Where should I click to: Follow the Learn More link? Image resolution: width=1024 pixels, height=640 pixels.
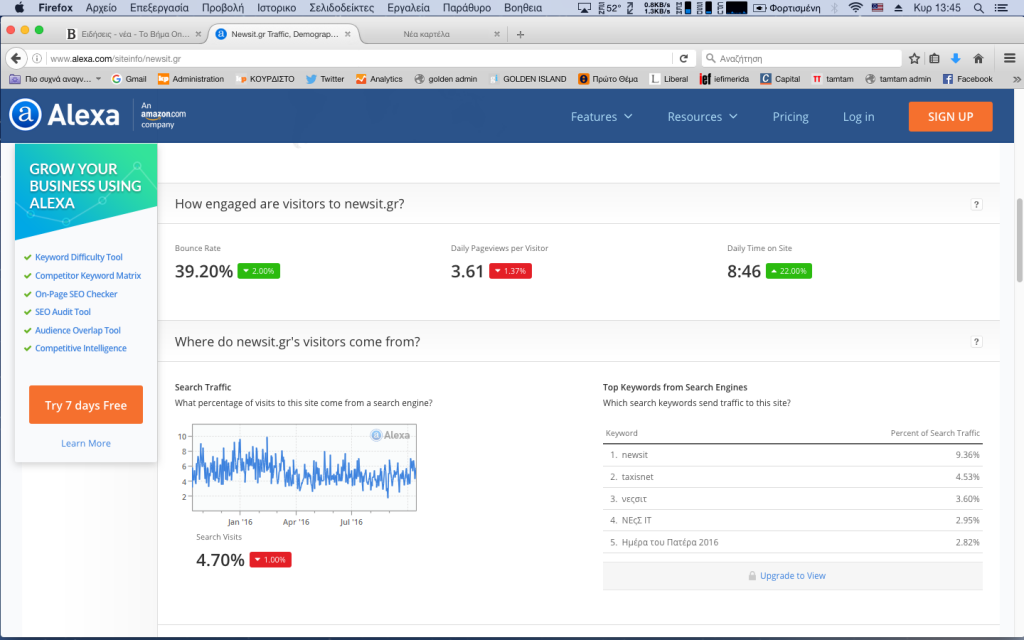pyautogui.click(x=86, y=443)
